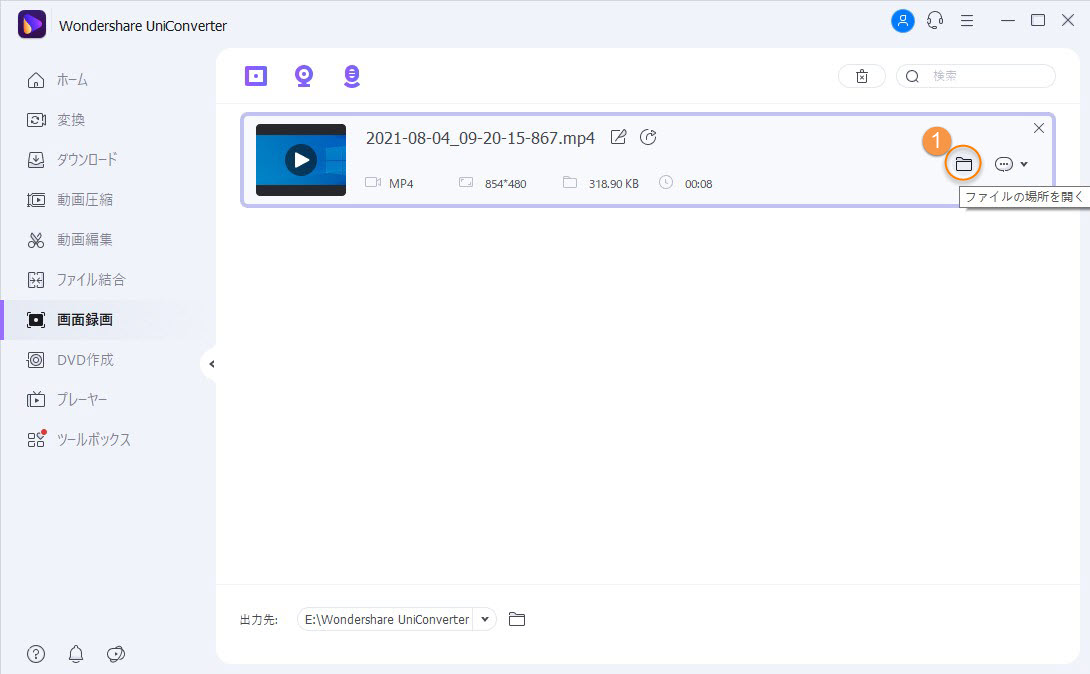Click the re-record circular arrow icon
The height and width of the screenshot is (674, 1090).
tap(648, 137)
